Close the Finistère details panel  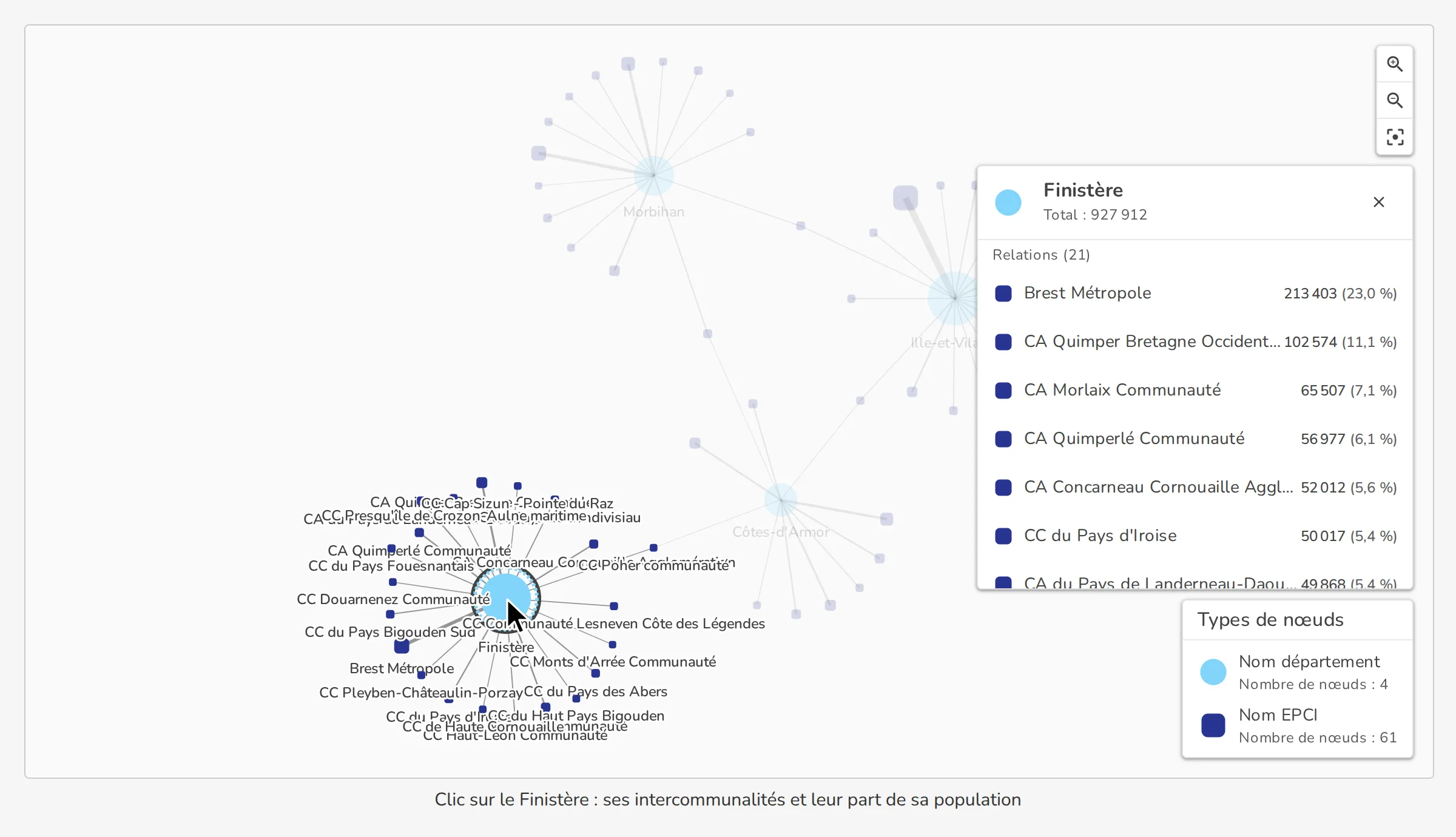coord(1378,202)
